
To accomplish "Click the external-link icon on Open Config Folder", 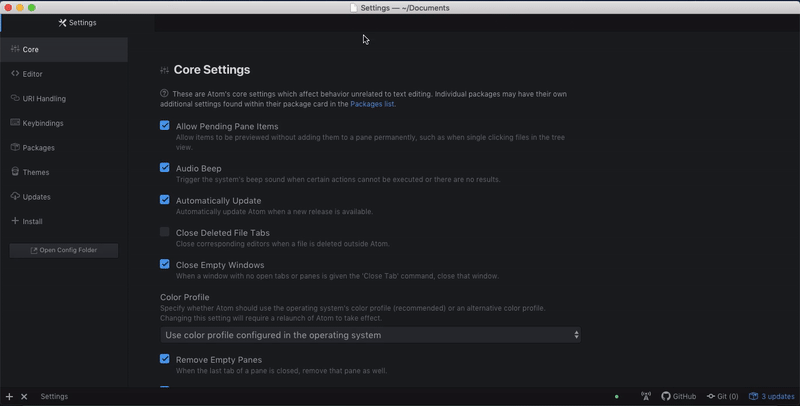I will coord(34,250).
